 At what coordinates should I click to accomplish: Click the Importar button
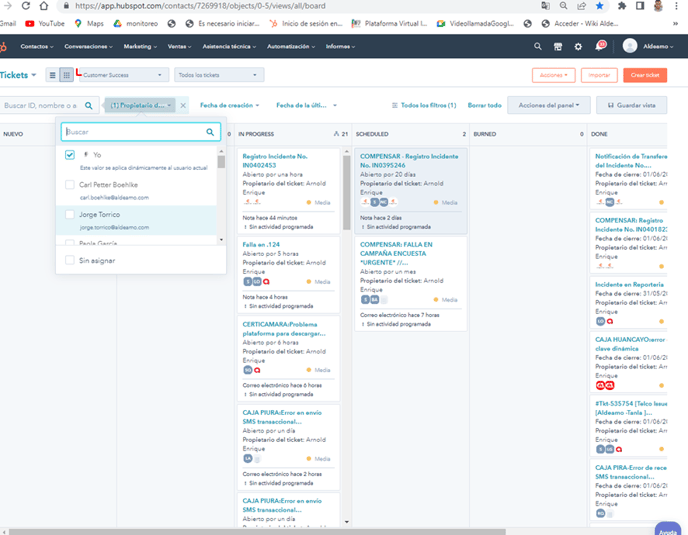(x=599, y=75)
